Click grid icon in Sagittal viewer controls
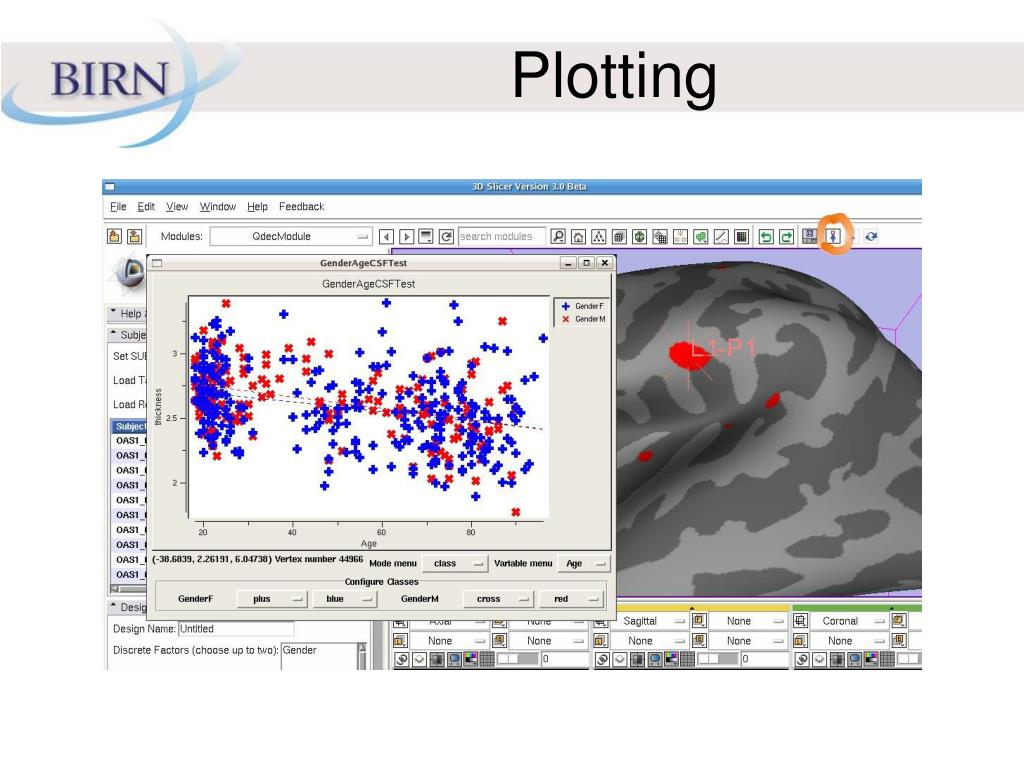 pos(687,659)
